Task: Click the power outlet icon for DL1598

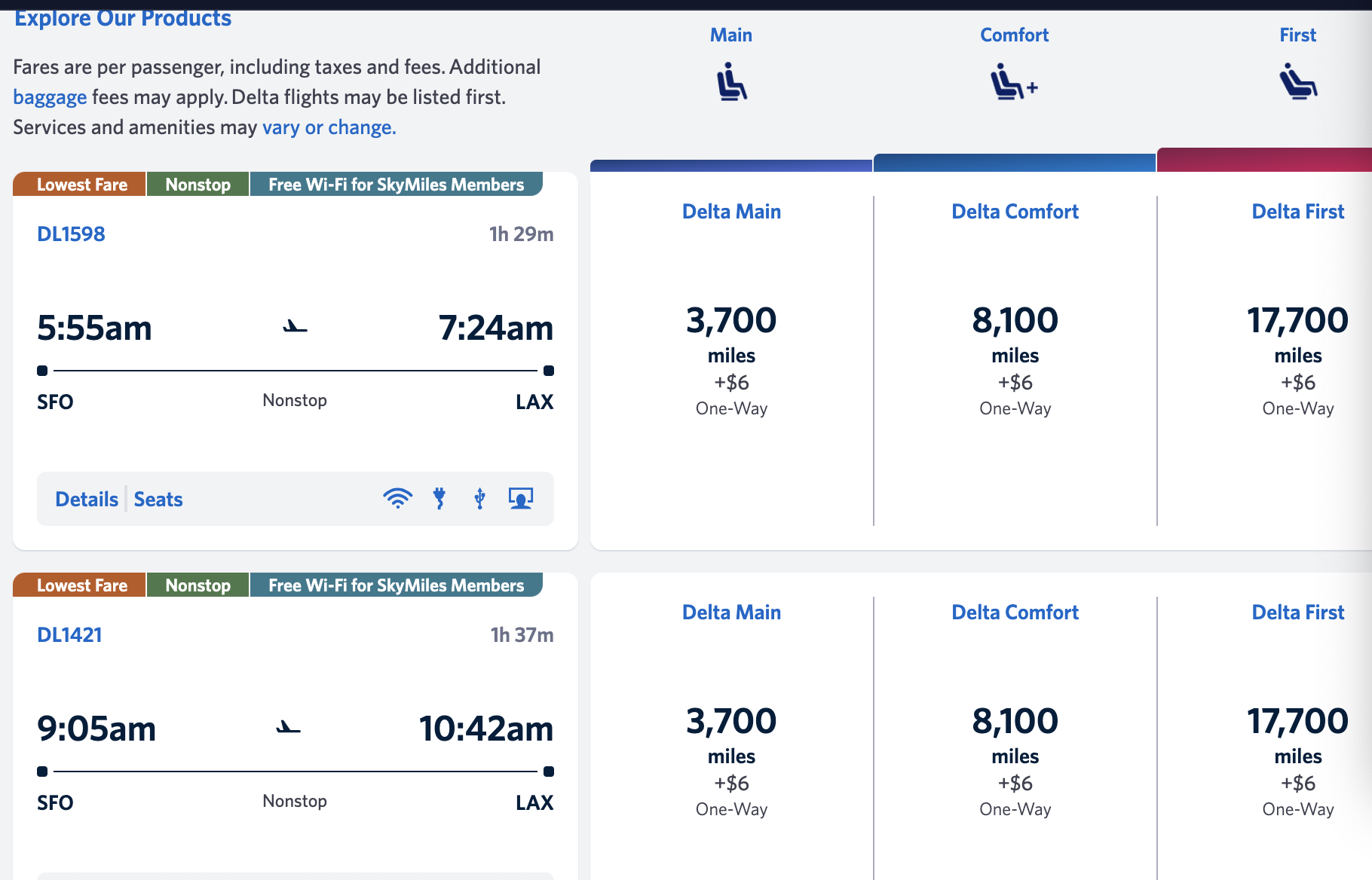Action: tap(439, 499)
